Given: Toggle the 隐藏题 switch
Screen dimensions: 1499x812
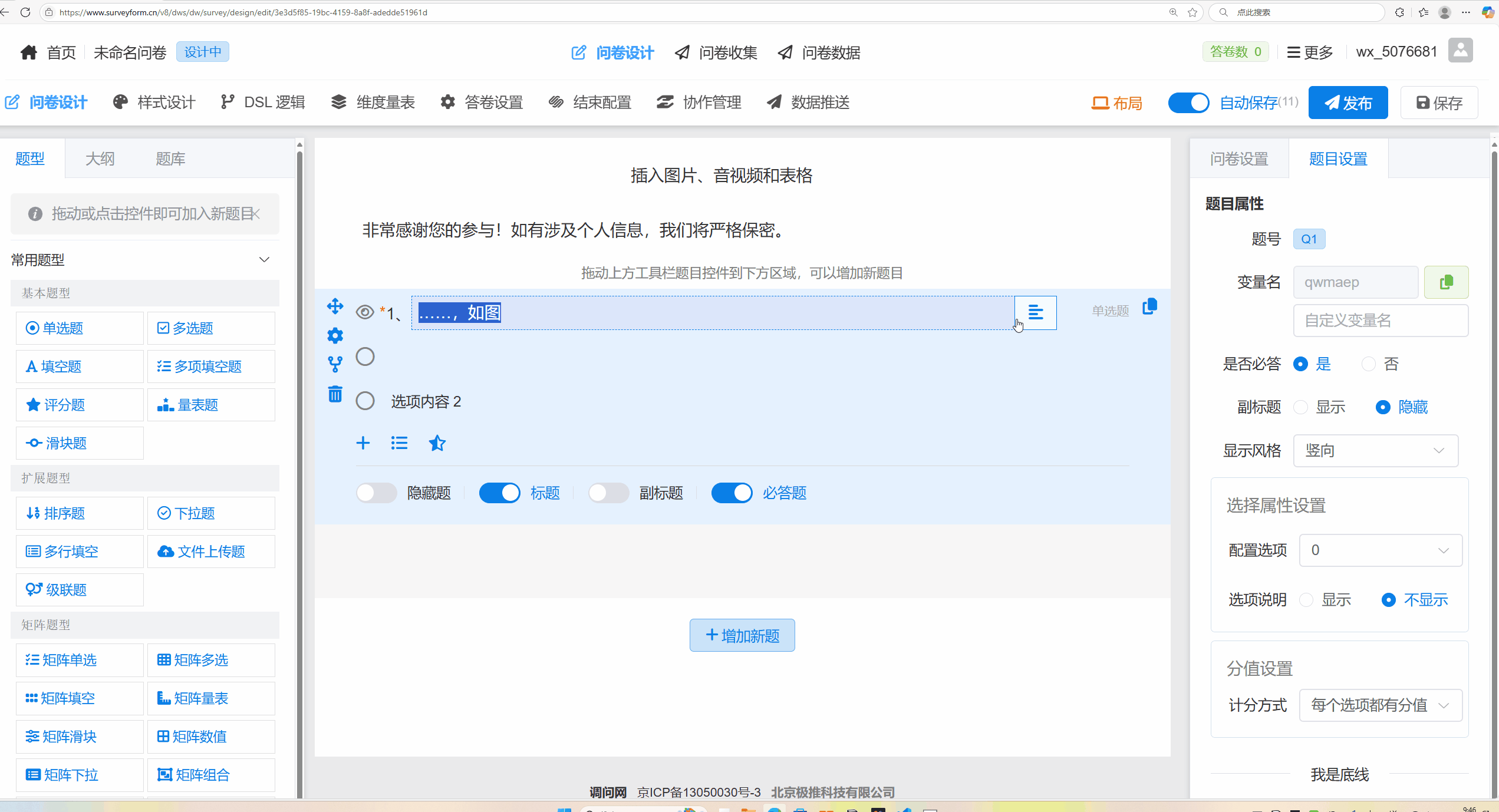Looking at the screenshot, I should coord(376,493).
